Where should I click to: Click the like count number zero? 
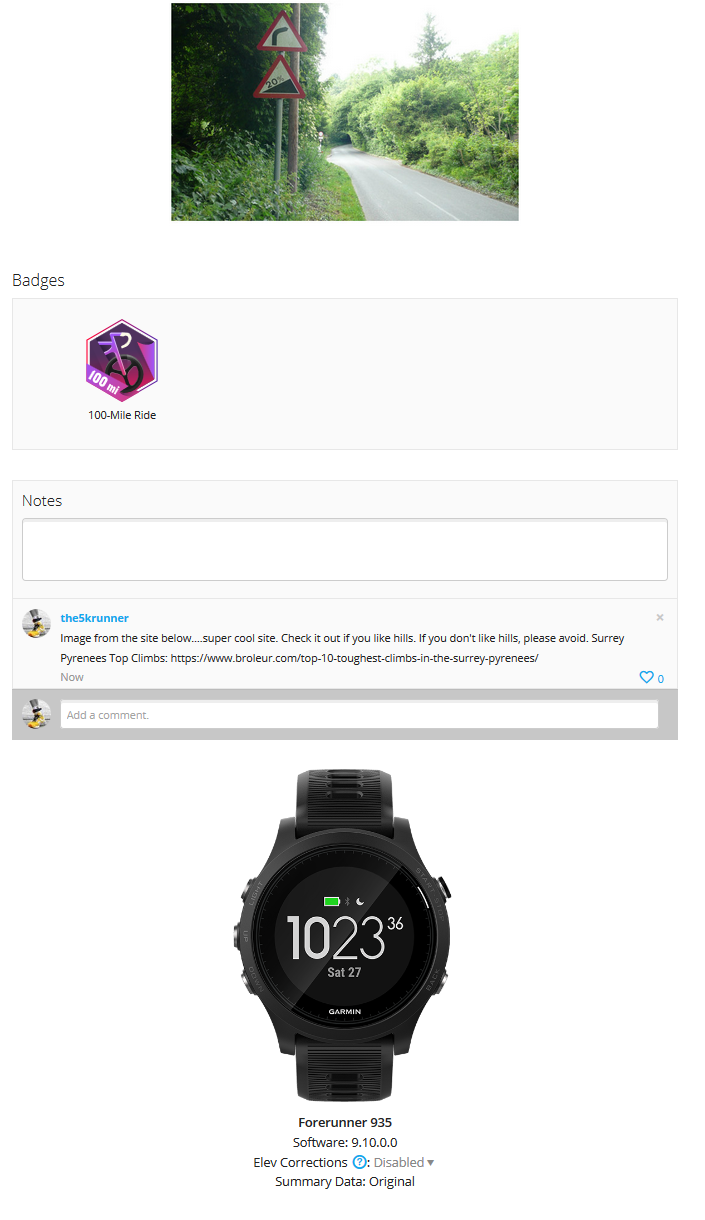point(660,679)
